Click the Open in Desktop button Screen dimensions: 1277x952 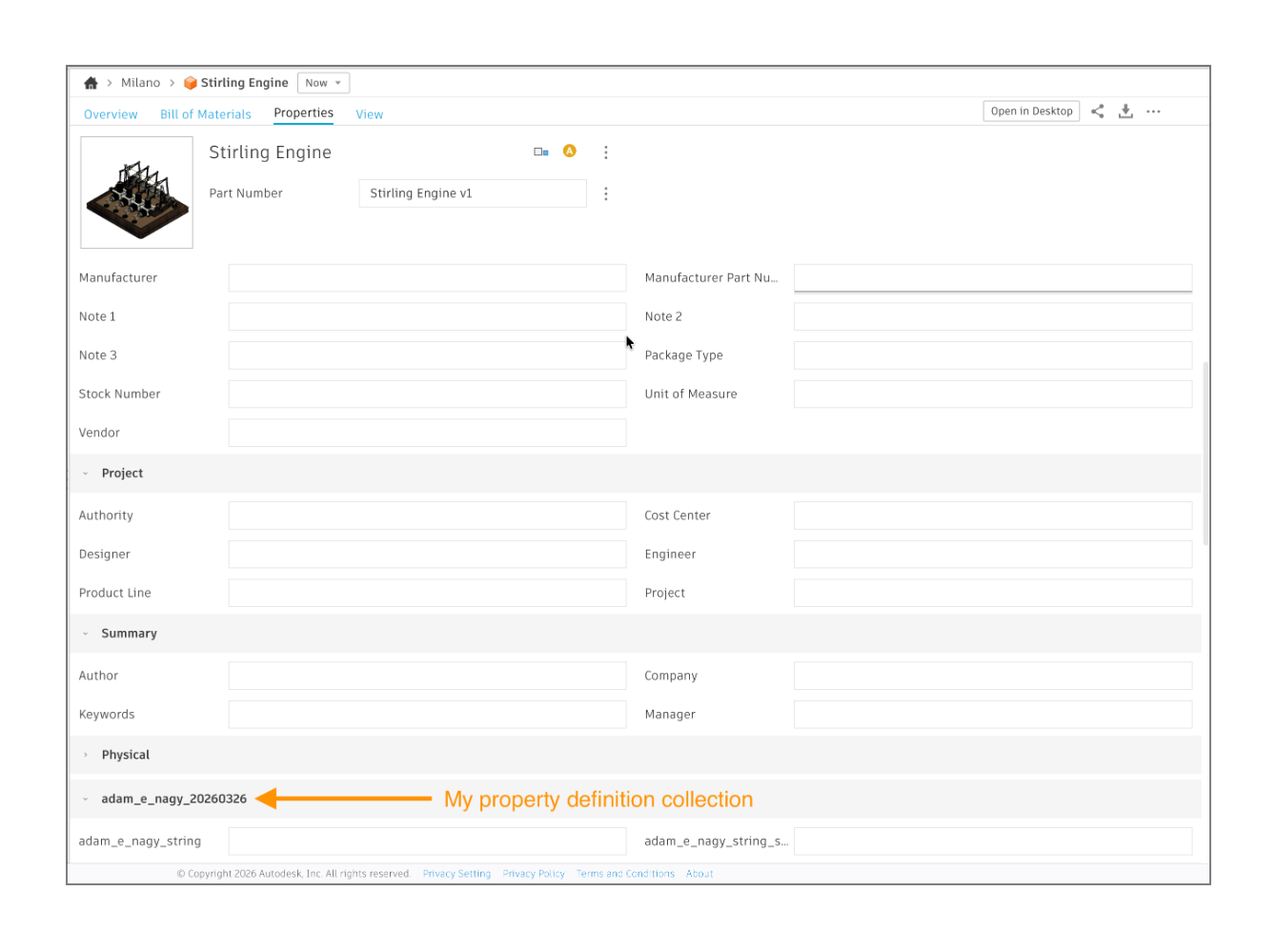pyautogui.click(x=1031, y=111)
